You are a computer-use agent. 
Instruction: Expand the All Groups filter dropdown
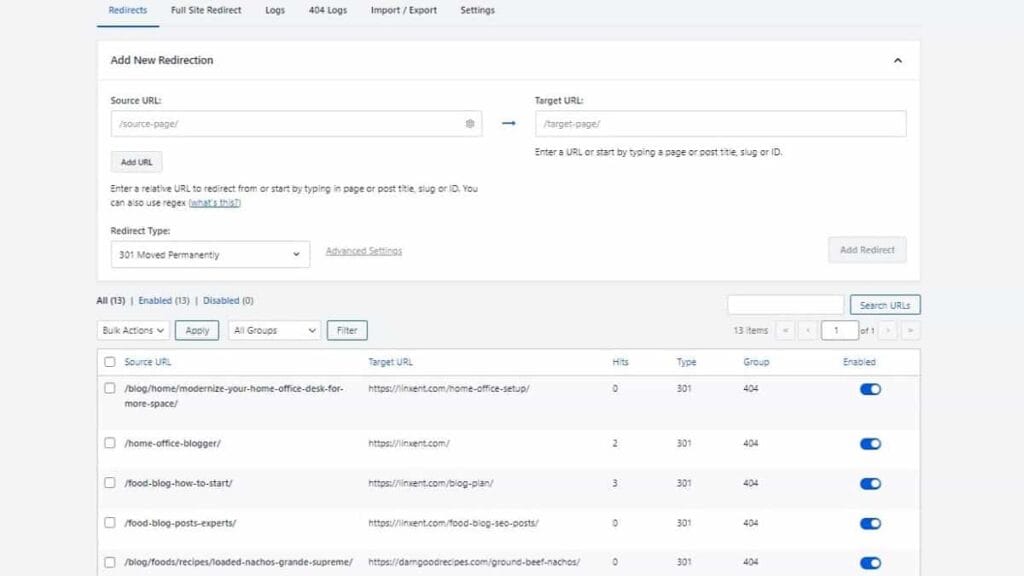(x=274, y=330)
